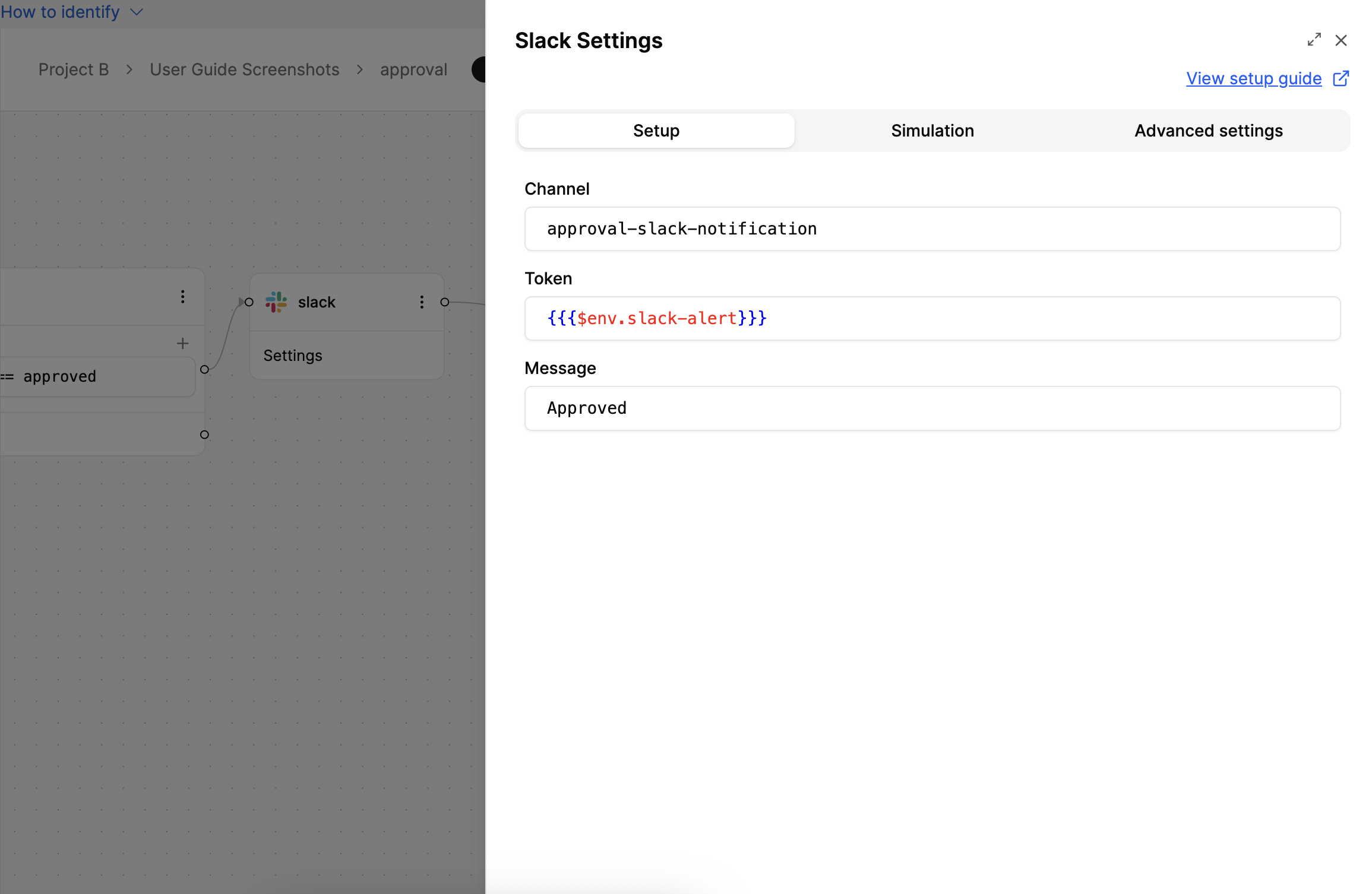Close the Slack Settings panel
The height and width of the screenshot is (894, 1372).
point(1341,40)
